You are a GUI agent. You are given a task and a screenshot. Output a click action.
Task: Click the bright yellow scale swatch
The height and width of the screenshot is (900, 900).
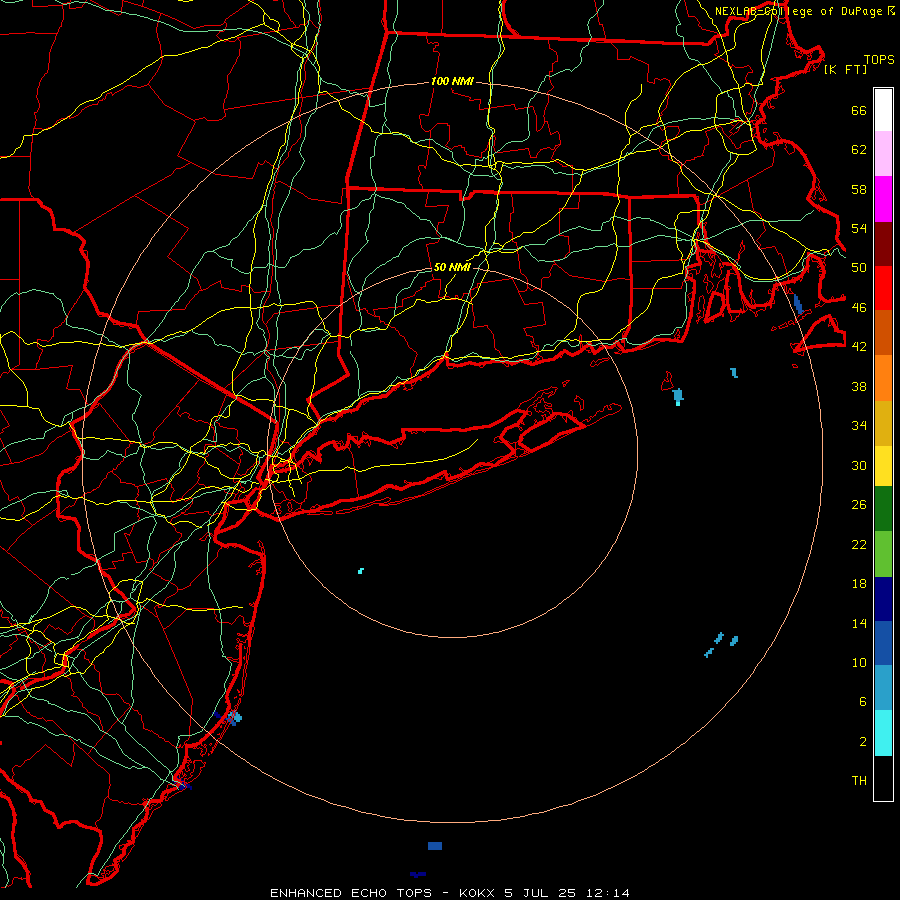883,466
